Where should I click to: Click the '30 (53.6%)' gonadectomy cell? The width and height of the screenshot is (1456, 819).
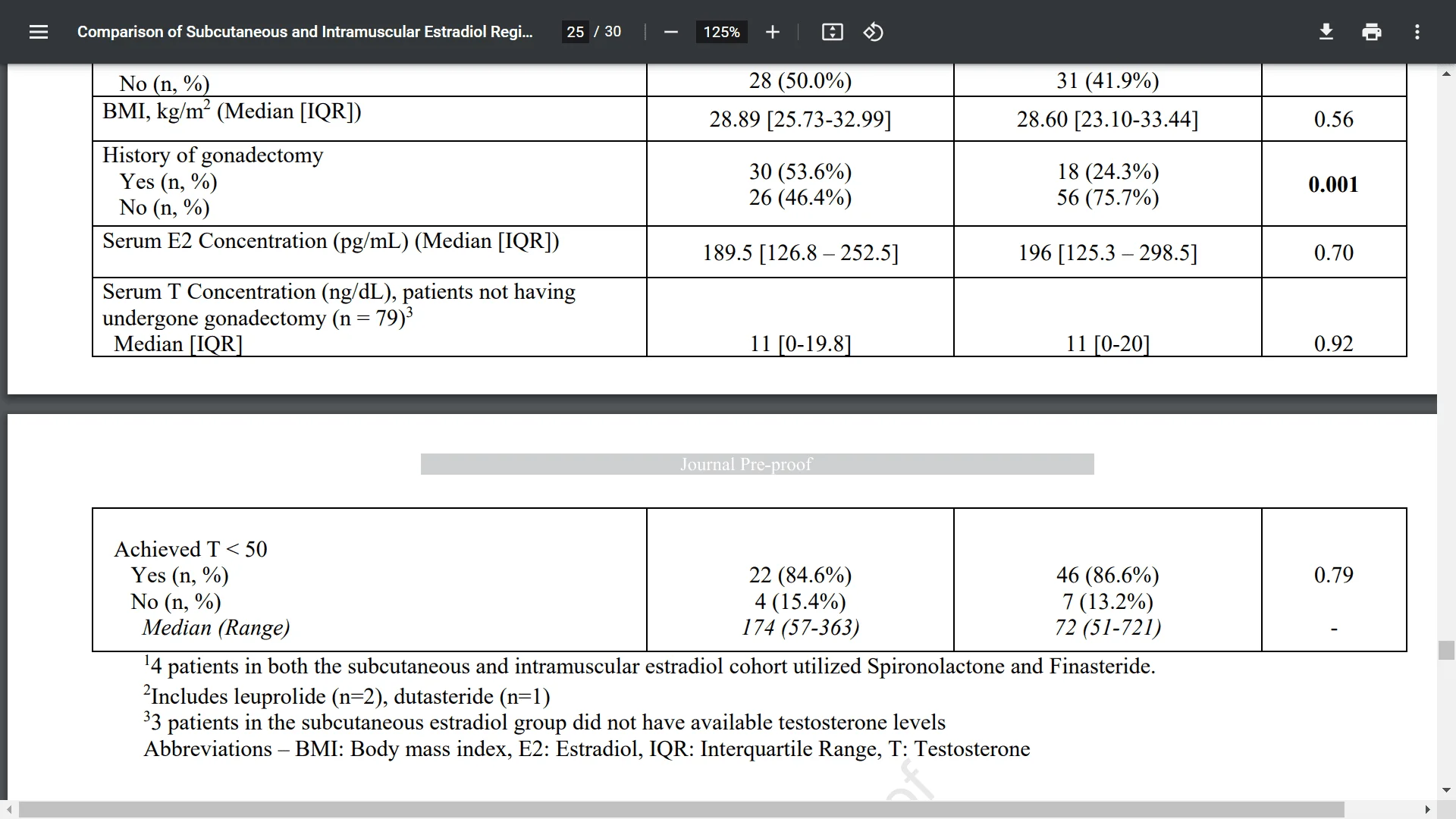[800, 172]
